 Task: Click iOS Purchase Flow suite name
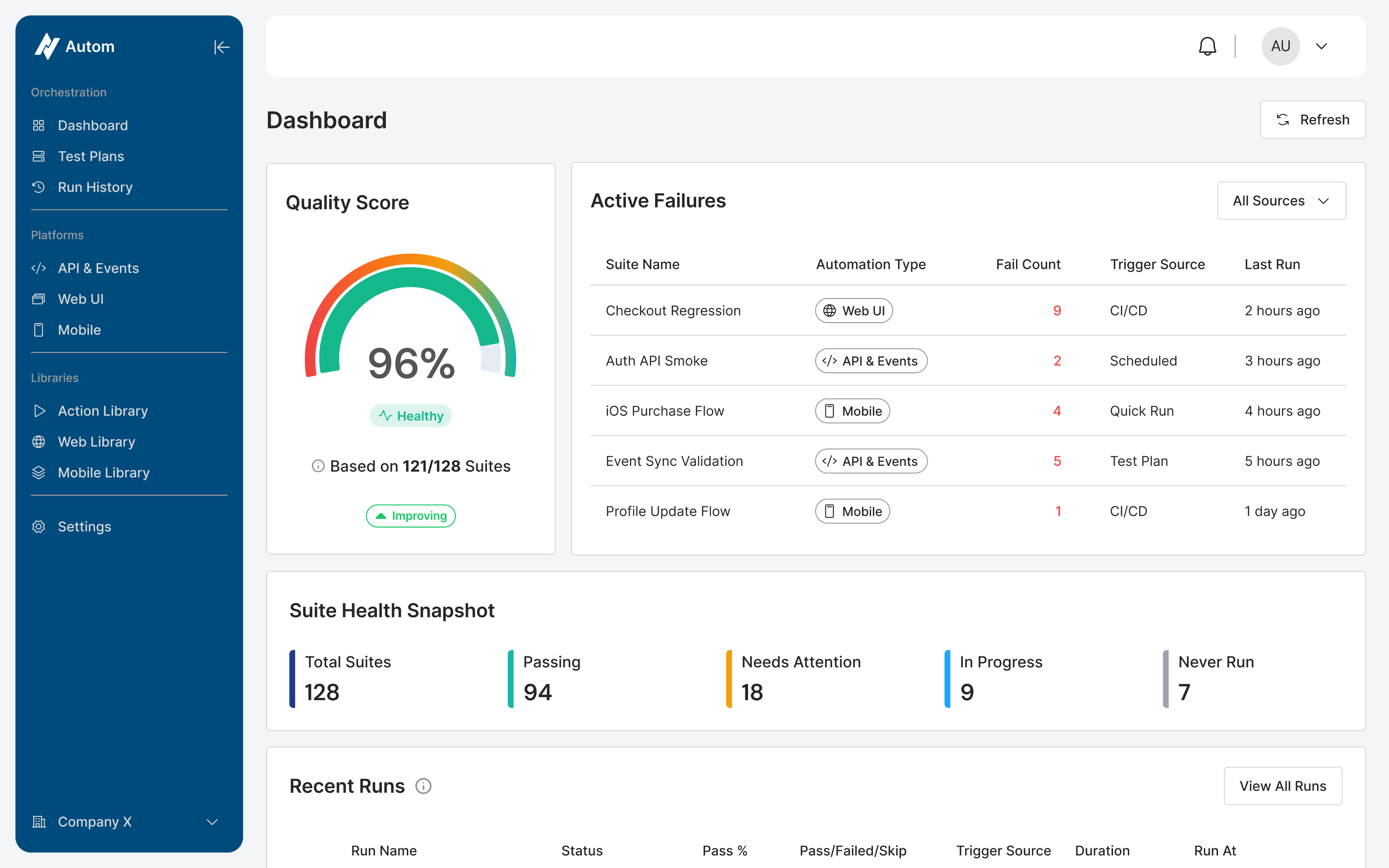(x=665, y=411)
